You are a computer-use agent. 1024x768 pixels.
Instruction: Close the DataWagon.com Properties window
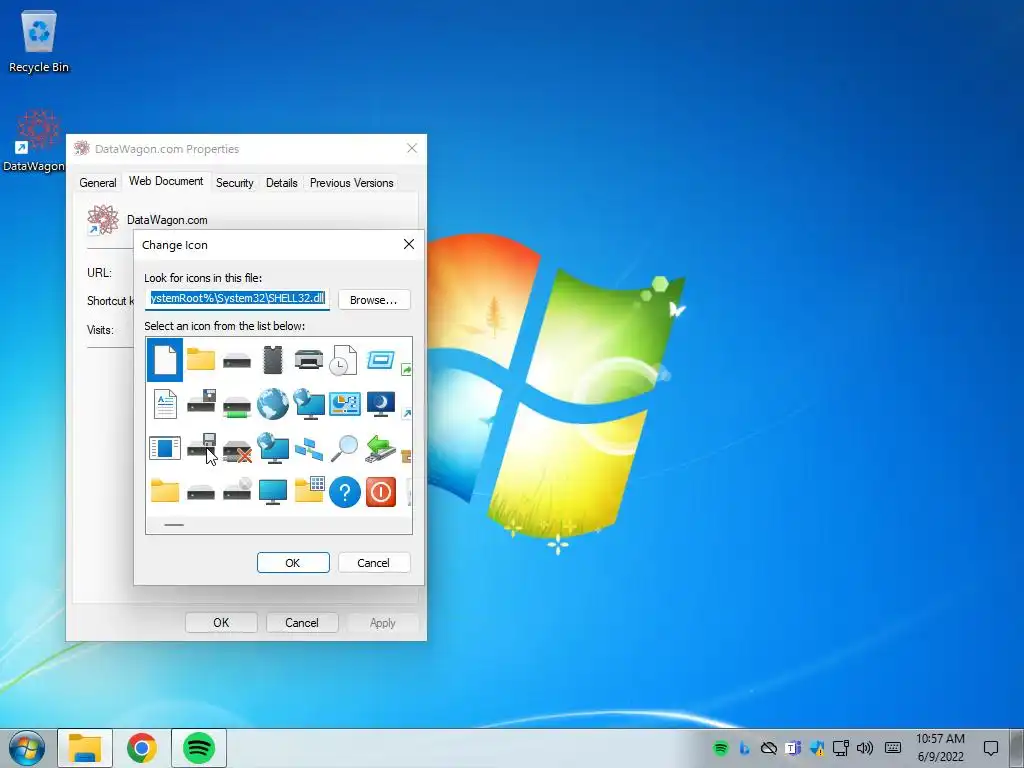click(412, 148)
